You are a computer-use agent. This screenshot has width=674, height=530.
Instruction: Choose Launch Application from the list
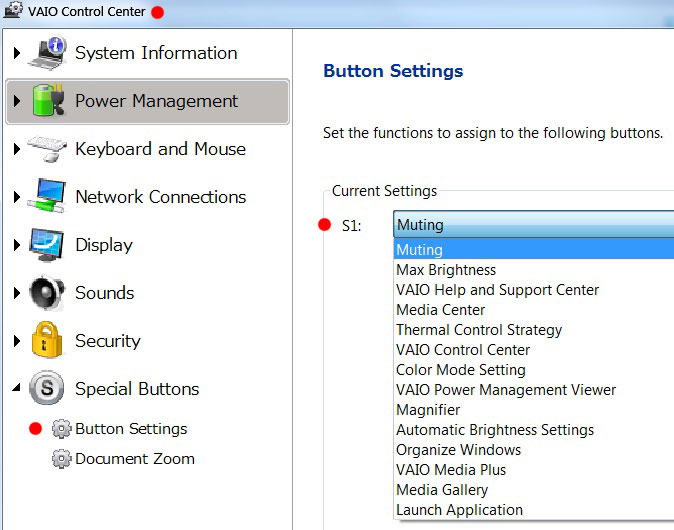click(459, 510)
